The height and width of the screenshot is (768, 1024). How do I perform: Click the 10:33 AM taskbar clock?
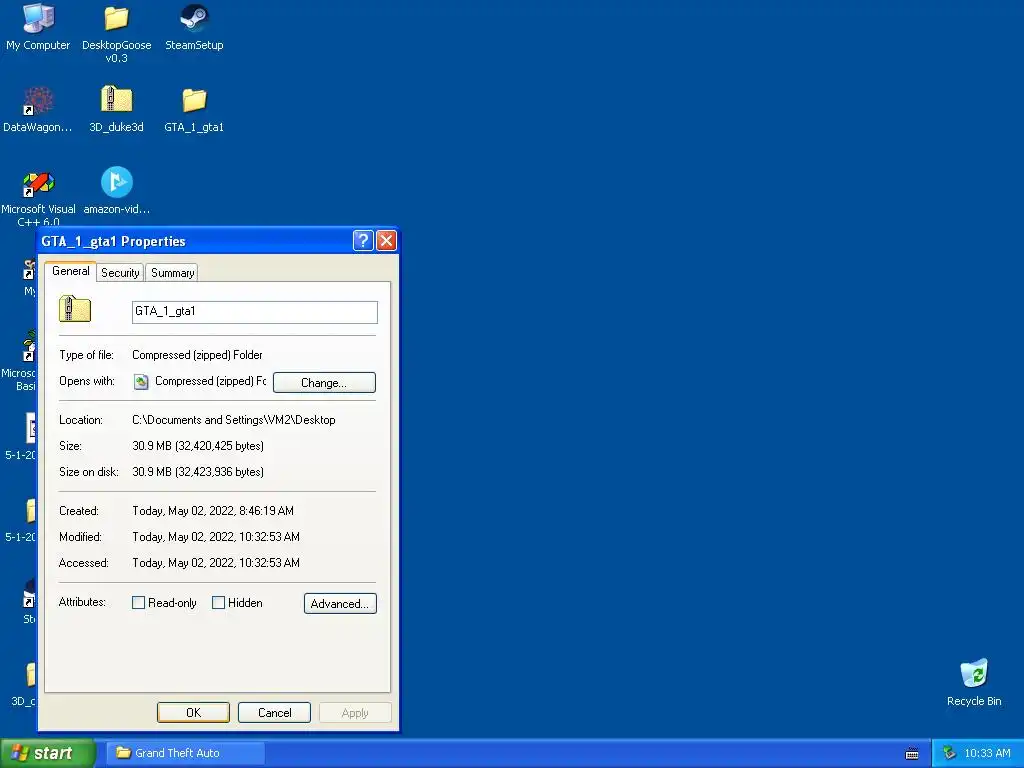[x=987, y=753]
